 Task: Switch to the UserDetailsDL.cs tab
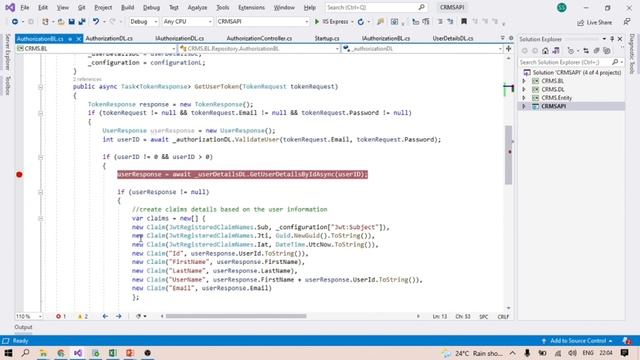pos(453,38)
